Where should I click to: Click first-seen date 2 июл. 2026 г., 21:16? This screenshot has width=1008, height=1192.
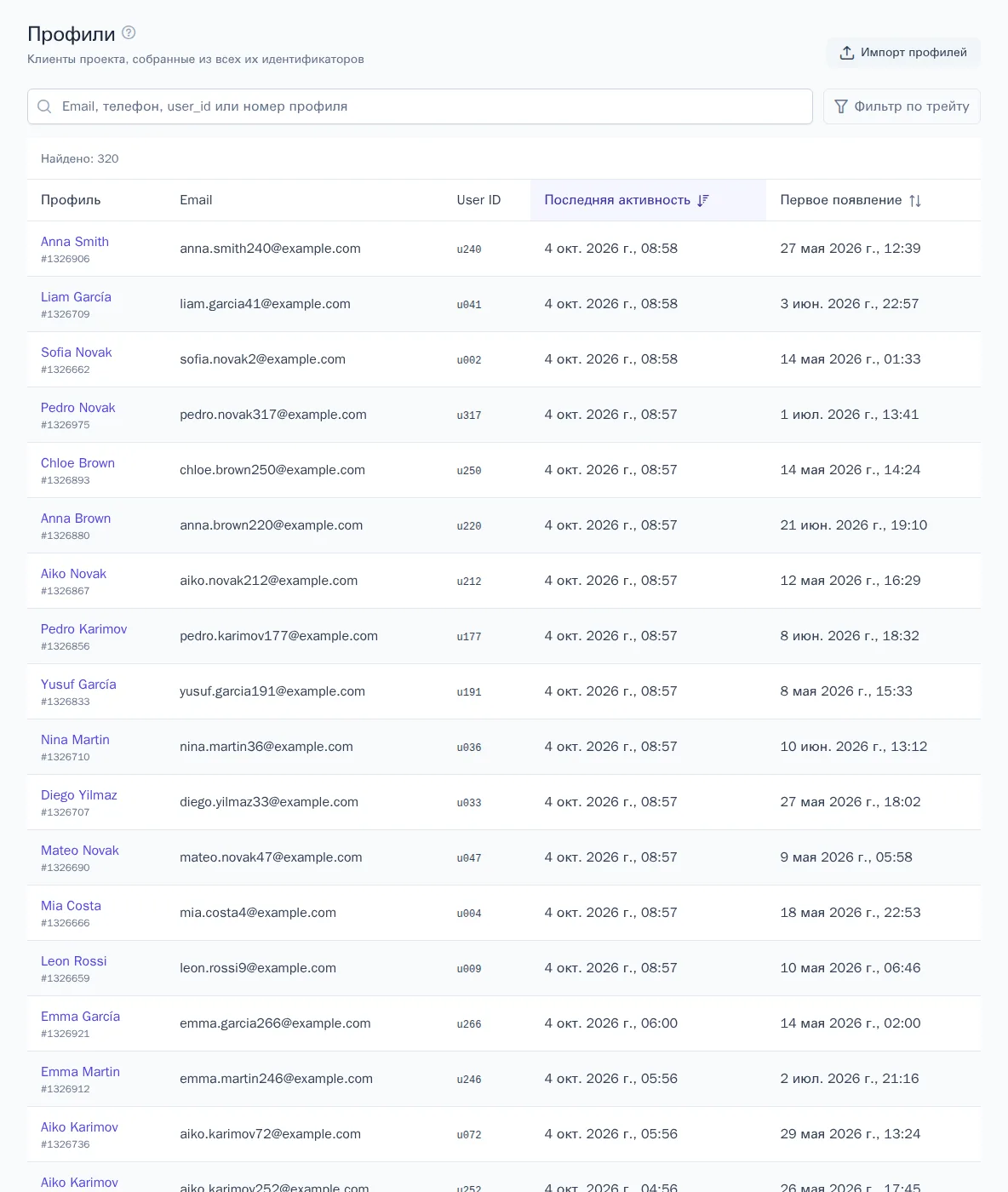click(850, 1079)
